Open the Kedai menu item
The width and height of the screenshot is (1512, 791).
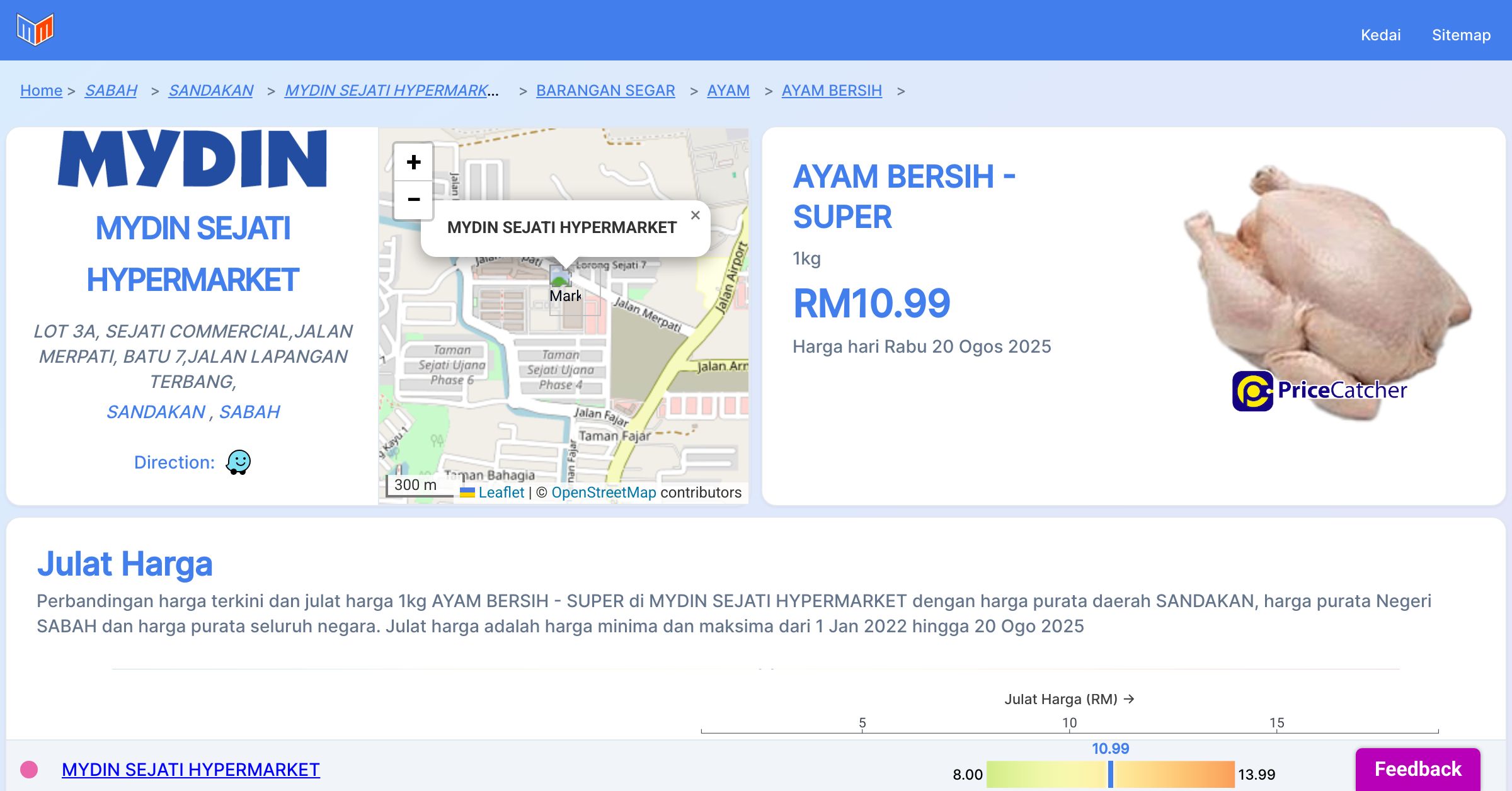coord(1380,35)
